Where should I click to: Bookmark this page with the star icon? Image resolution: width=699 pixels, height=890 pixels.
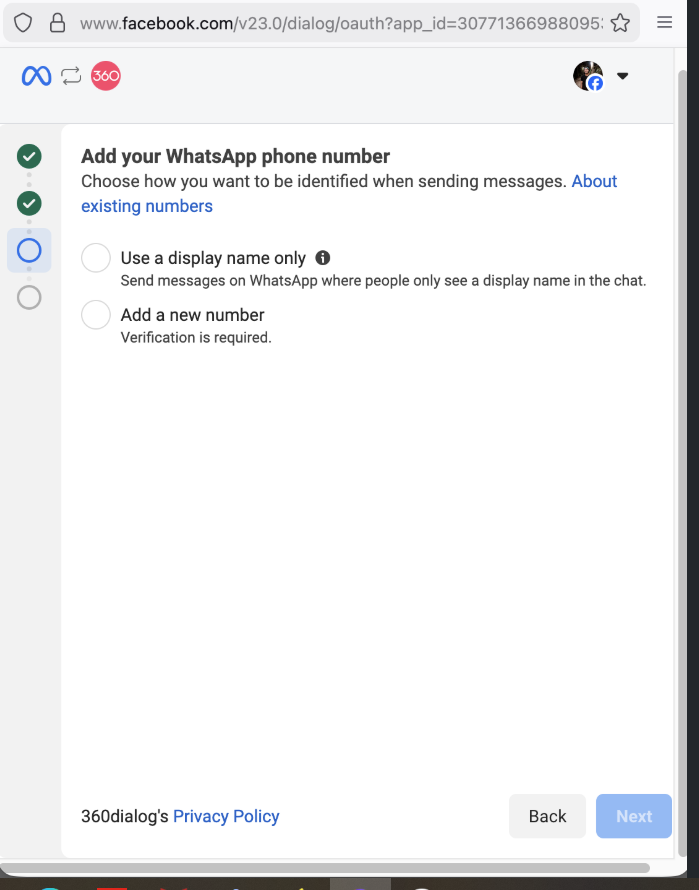click(620, 22)
